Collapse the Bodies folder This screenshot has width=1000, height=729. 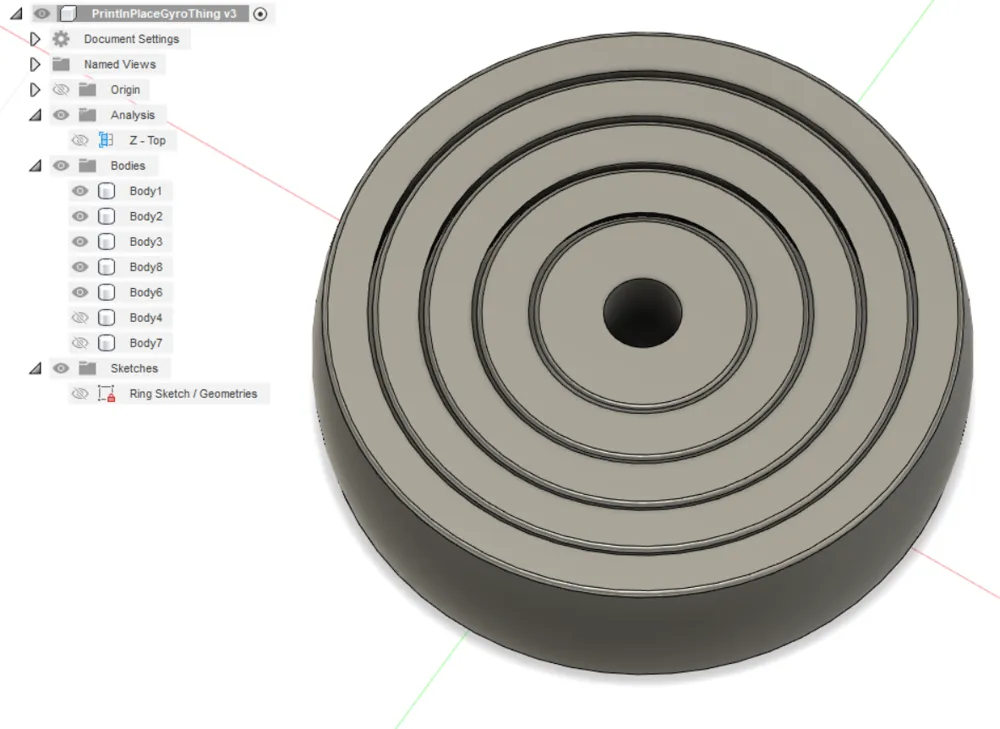coord(35,165)
